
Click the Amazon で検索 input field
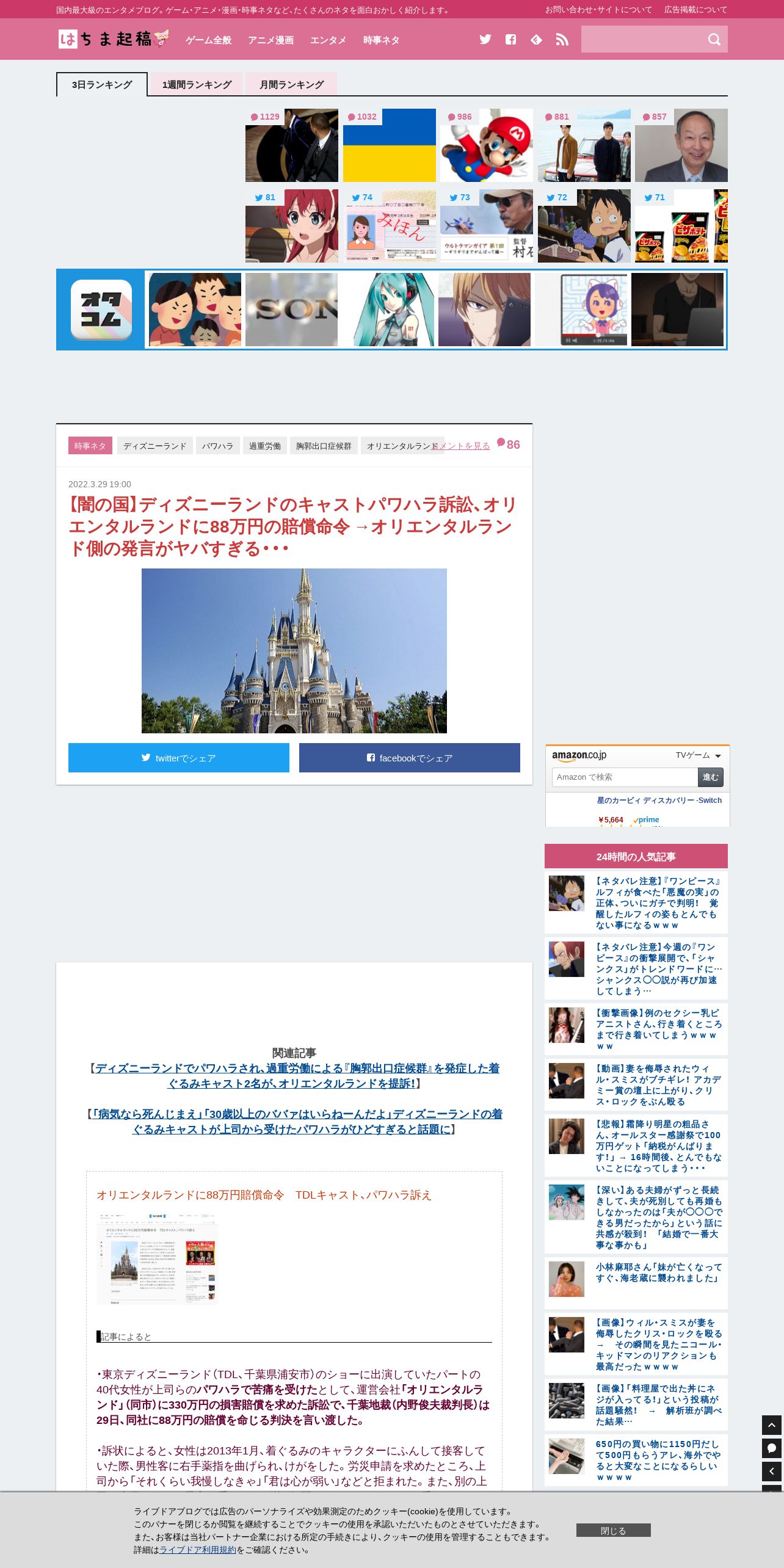pyautogui.click(x=625, y=777)
